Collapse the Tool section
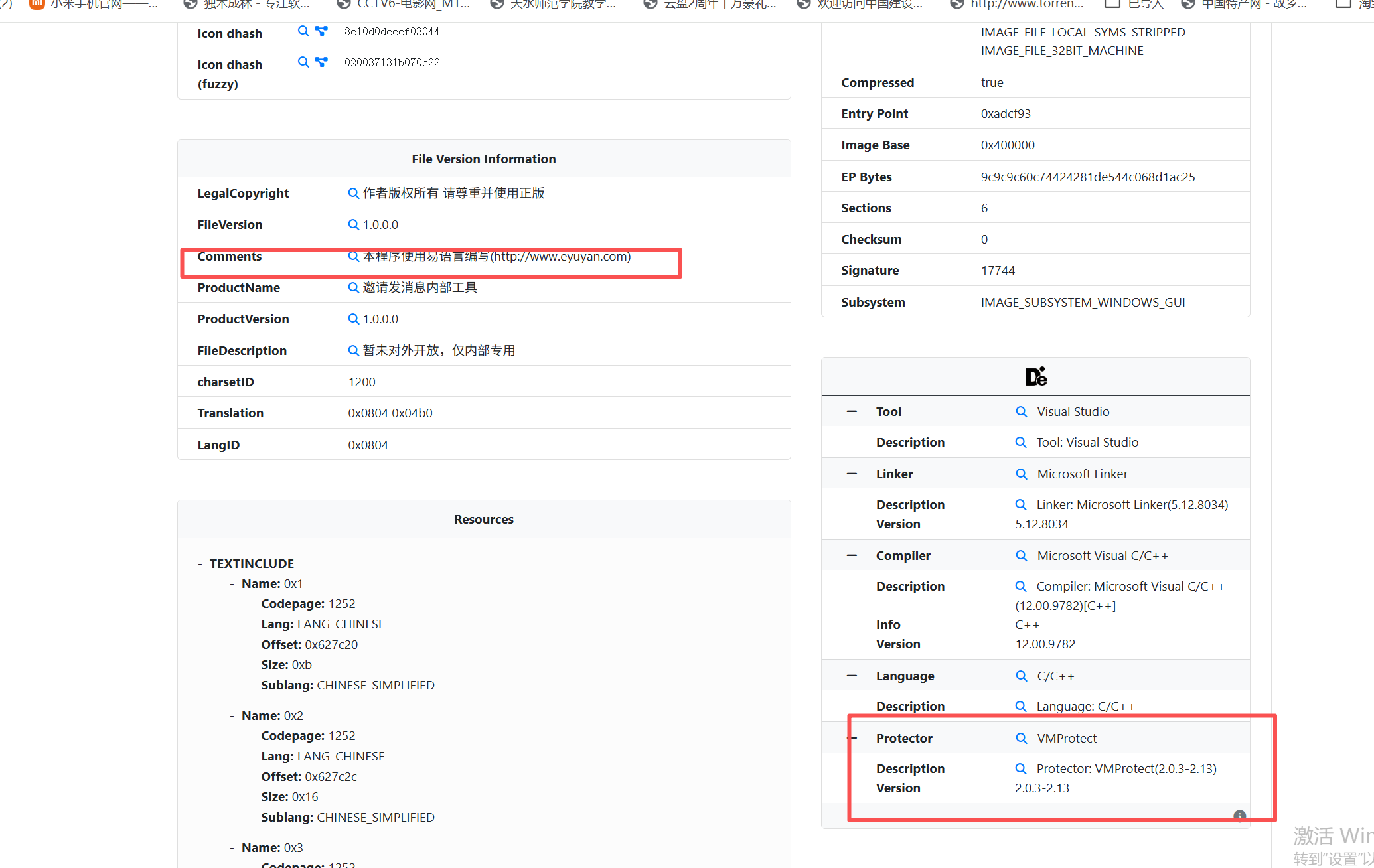 pyautogui.click(x=852, y=411)
